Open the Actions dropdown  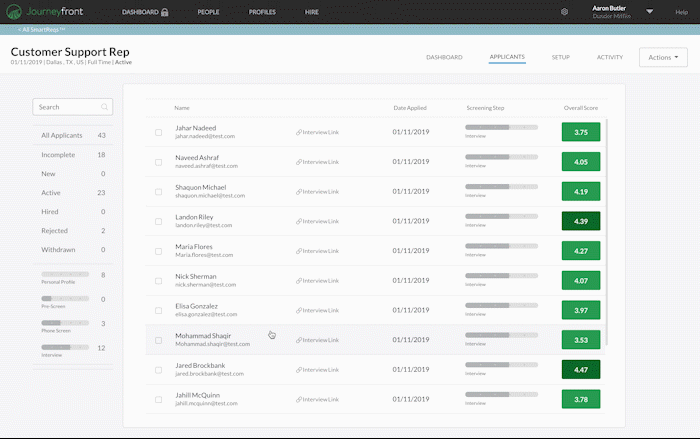click(663, 57)
